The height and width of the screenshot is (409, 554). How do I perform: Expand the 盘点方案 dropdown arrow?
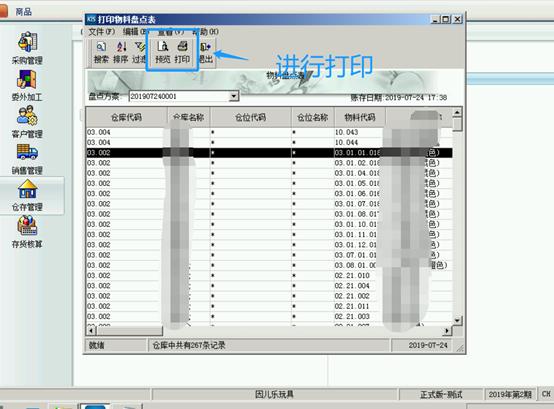pos(233,96)
